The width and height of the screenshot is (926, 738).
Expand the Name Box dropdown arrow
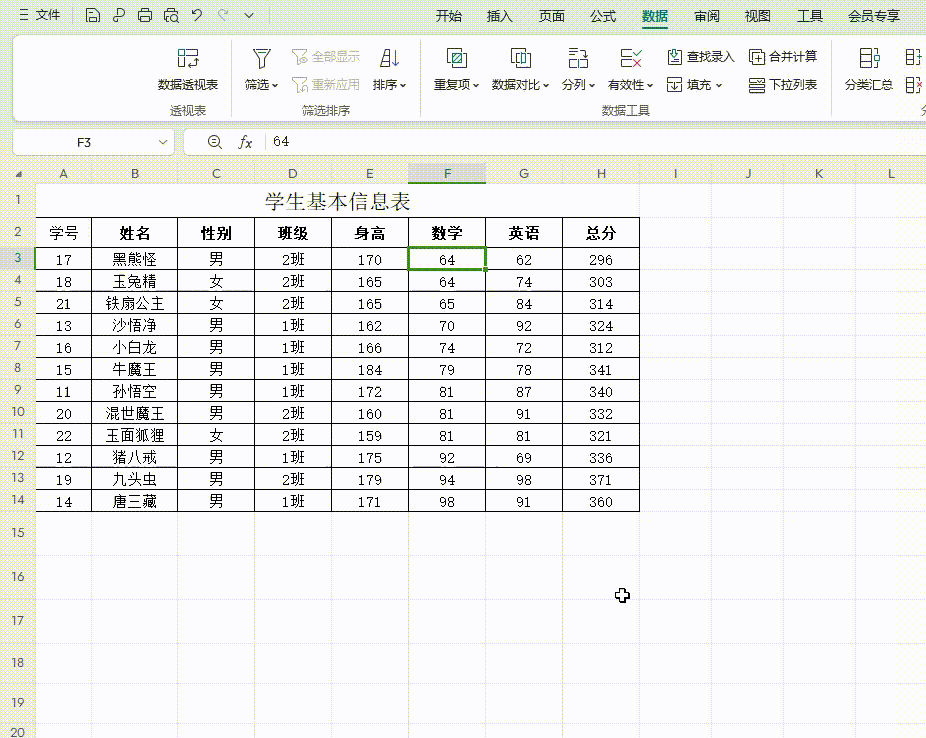tap(163, 142)
